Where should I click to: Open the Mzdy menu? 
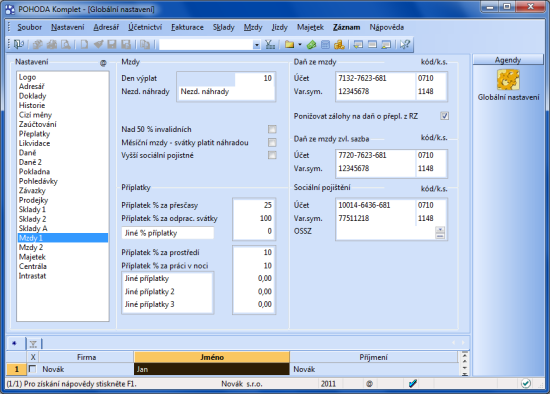pyautogui.click(x=253, y=27)
